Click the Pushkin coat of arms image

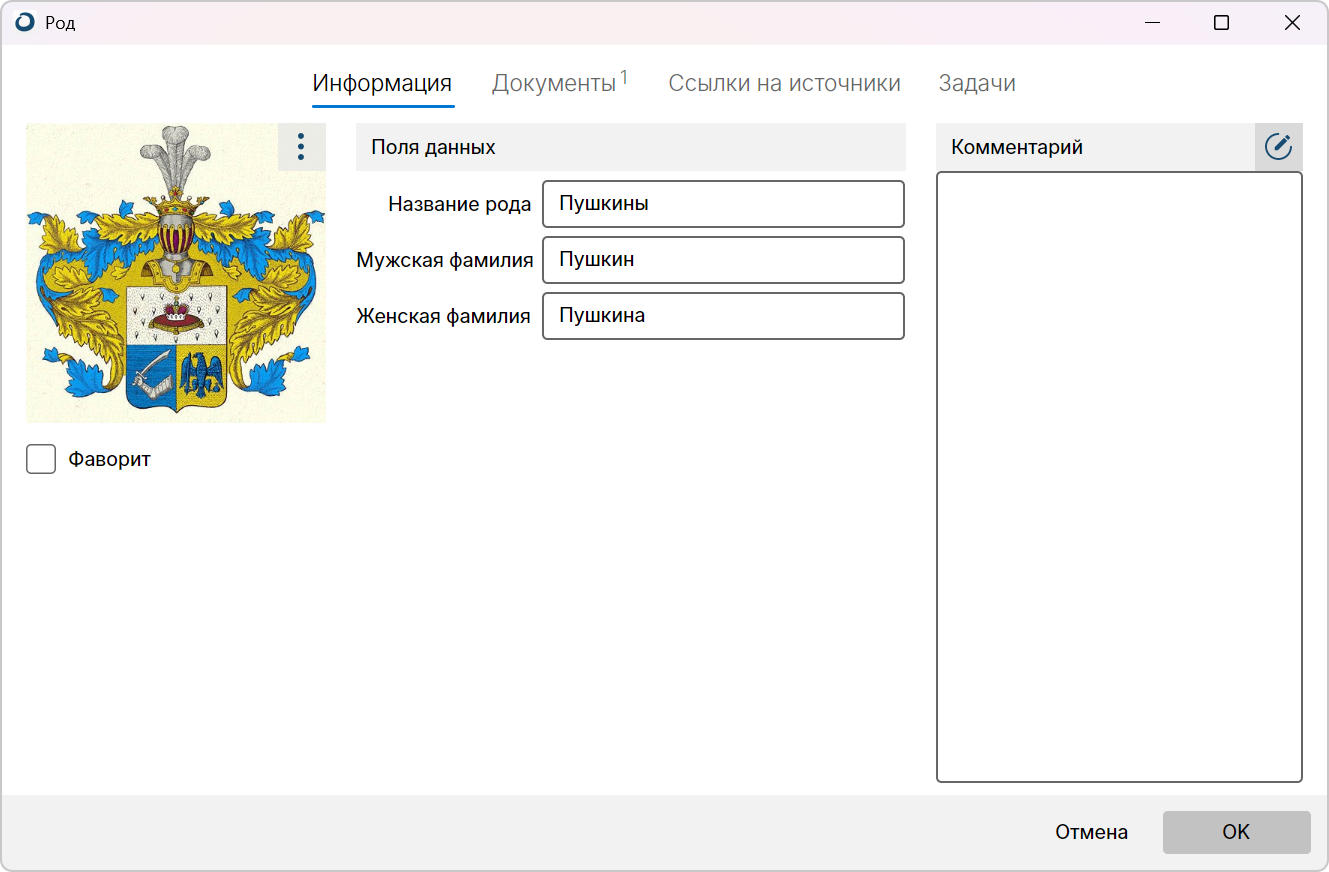tap(176, 273)
